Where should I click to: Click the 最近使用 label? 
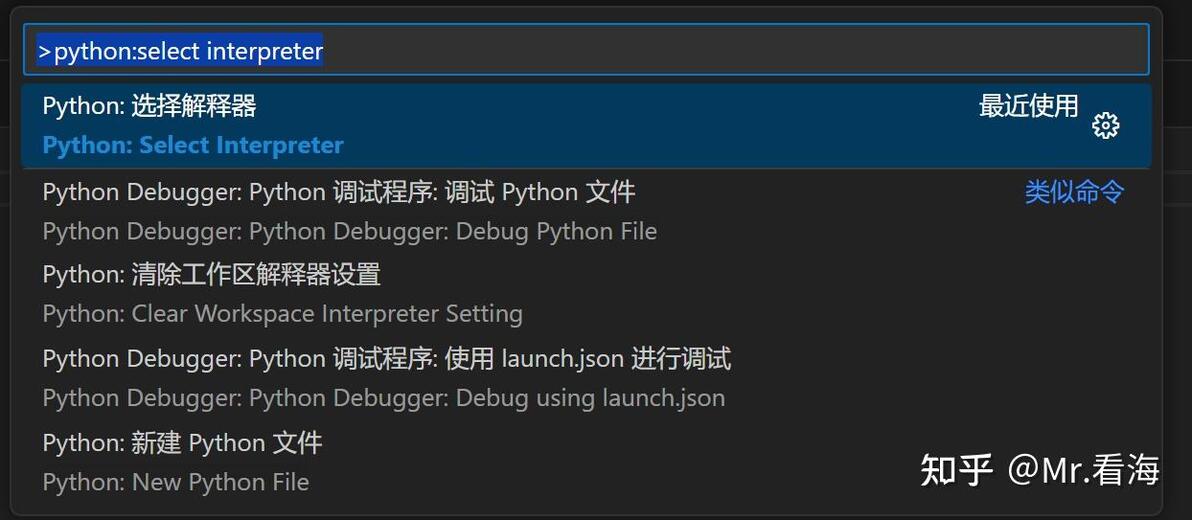tap(1029, 106)
